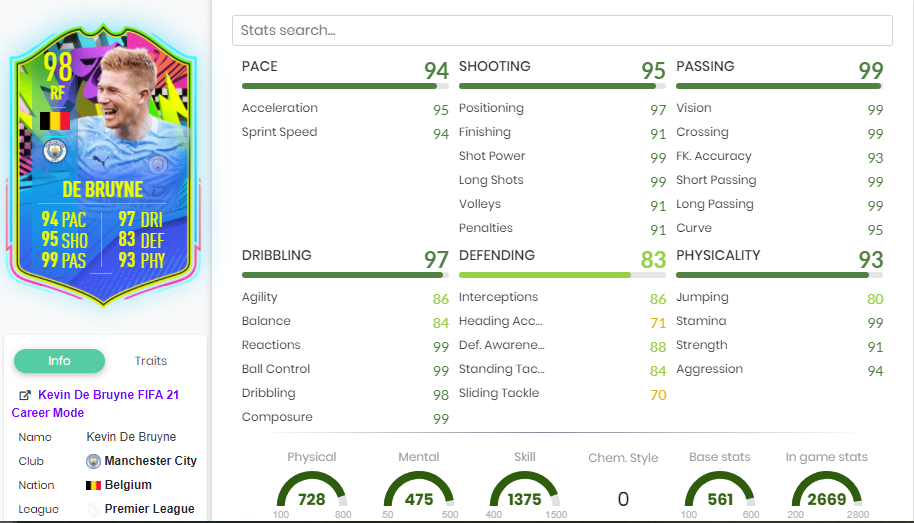Click the Belgium flag in the Nation row

click(94, 485)
